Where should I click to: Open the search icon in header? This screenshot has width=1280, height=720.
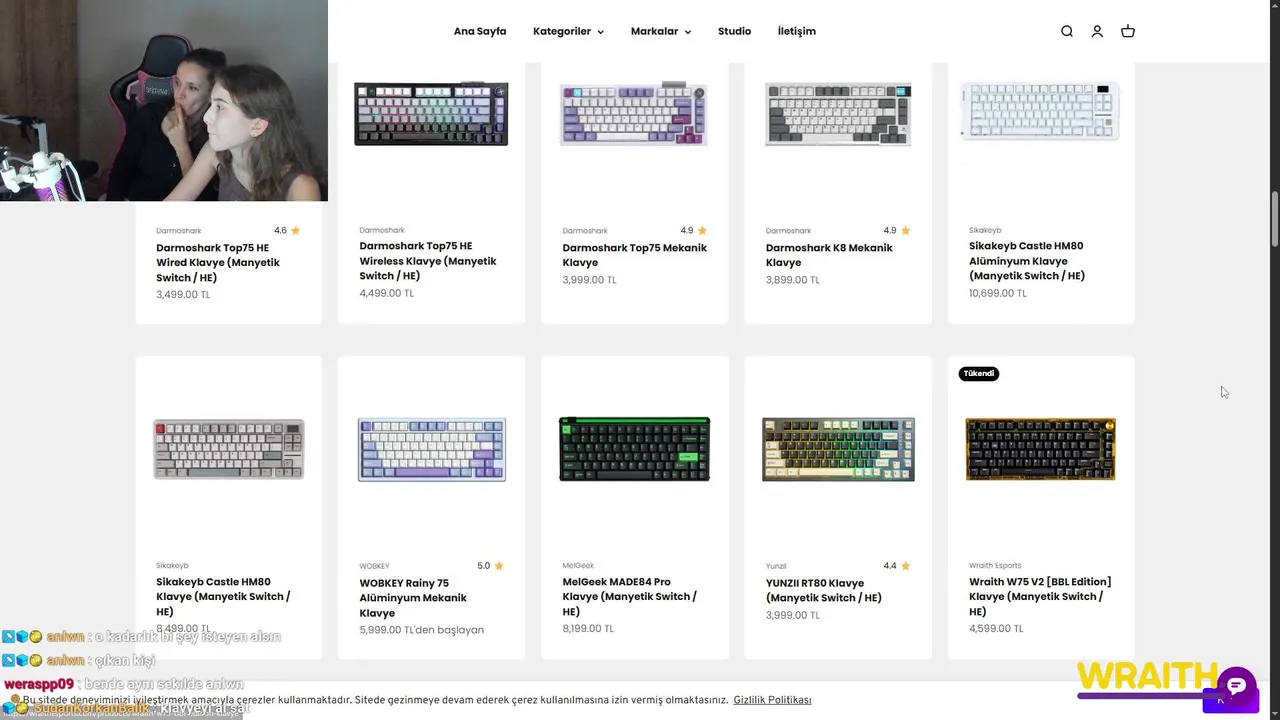click(x=1067, y=31)
